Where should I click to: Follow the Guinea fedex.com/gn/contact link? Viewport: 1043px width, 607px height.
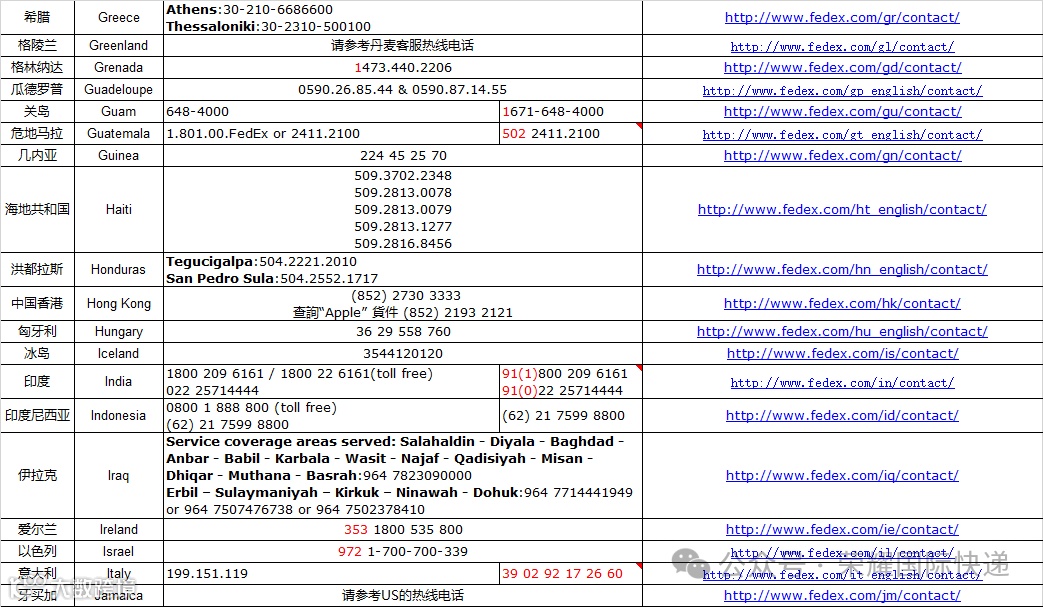click(x=842, y=156)
